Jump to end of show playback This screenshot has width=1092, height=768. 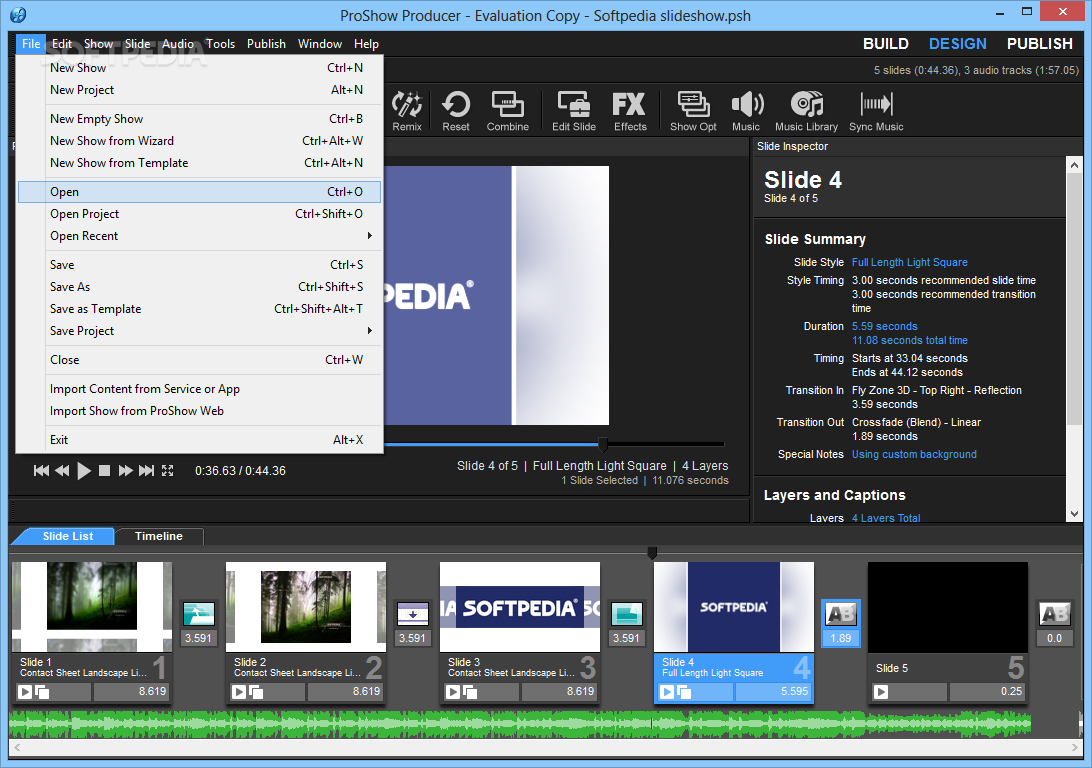coord(146,471)
